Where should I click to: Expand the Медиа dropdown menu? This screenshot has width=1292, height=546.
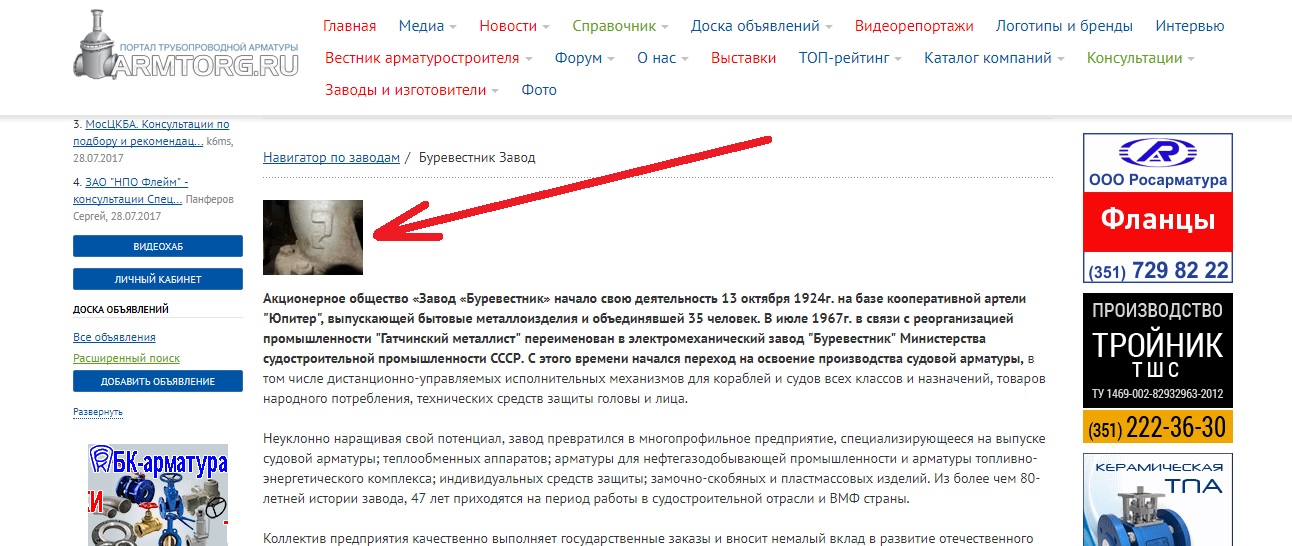(x=427, y=26)
